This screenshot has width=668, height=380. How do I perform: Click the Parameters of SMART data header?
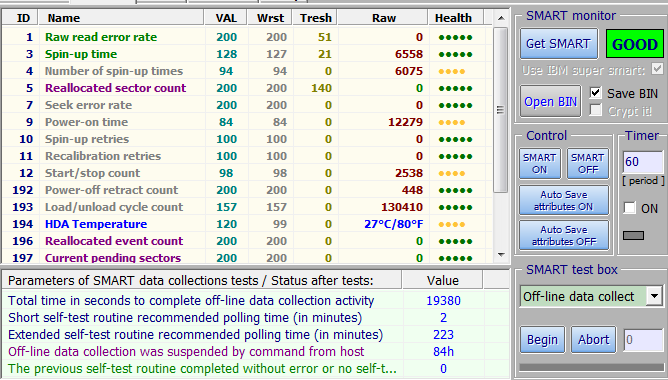[x=202, y=280]
